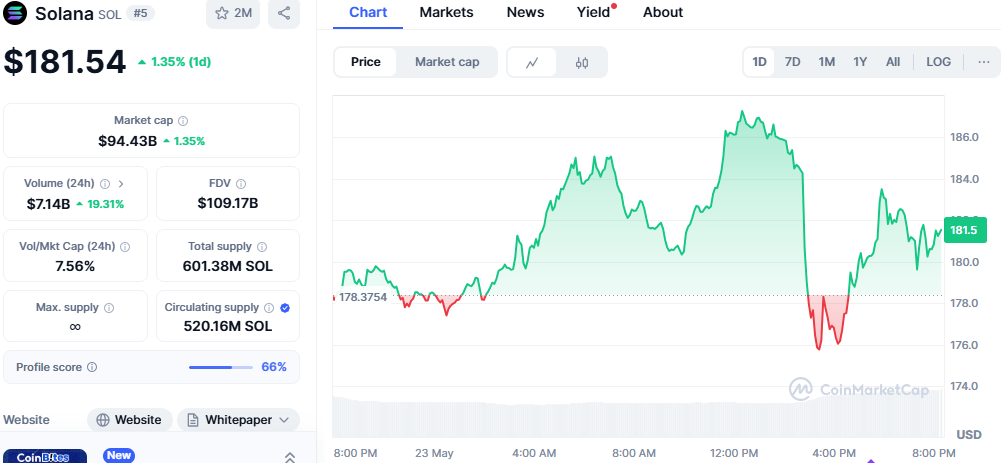This screenshot has height=463, width=1001.
Task: Click the 66% profile score value
Action: (274, 367)
